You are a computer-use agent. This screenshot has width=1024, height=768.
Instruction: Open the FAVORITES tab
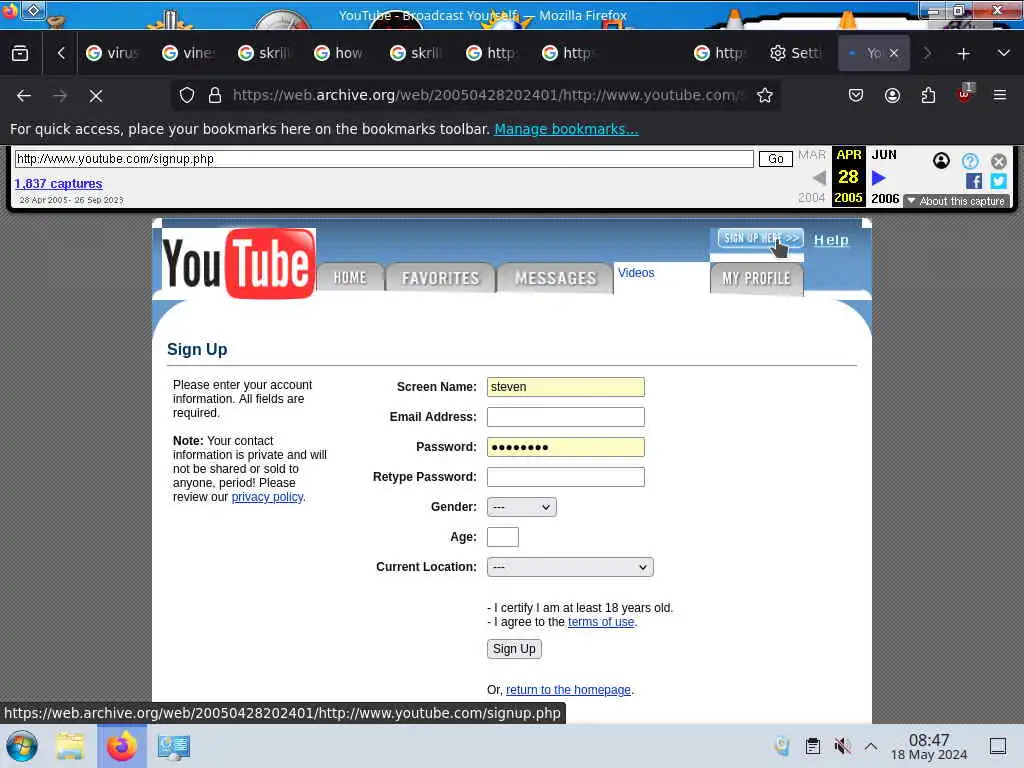click(440, 278)
